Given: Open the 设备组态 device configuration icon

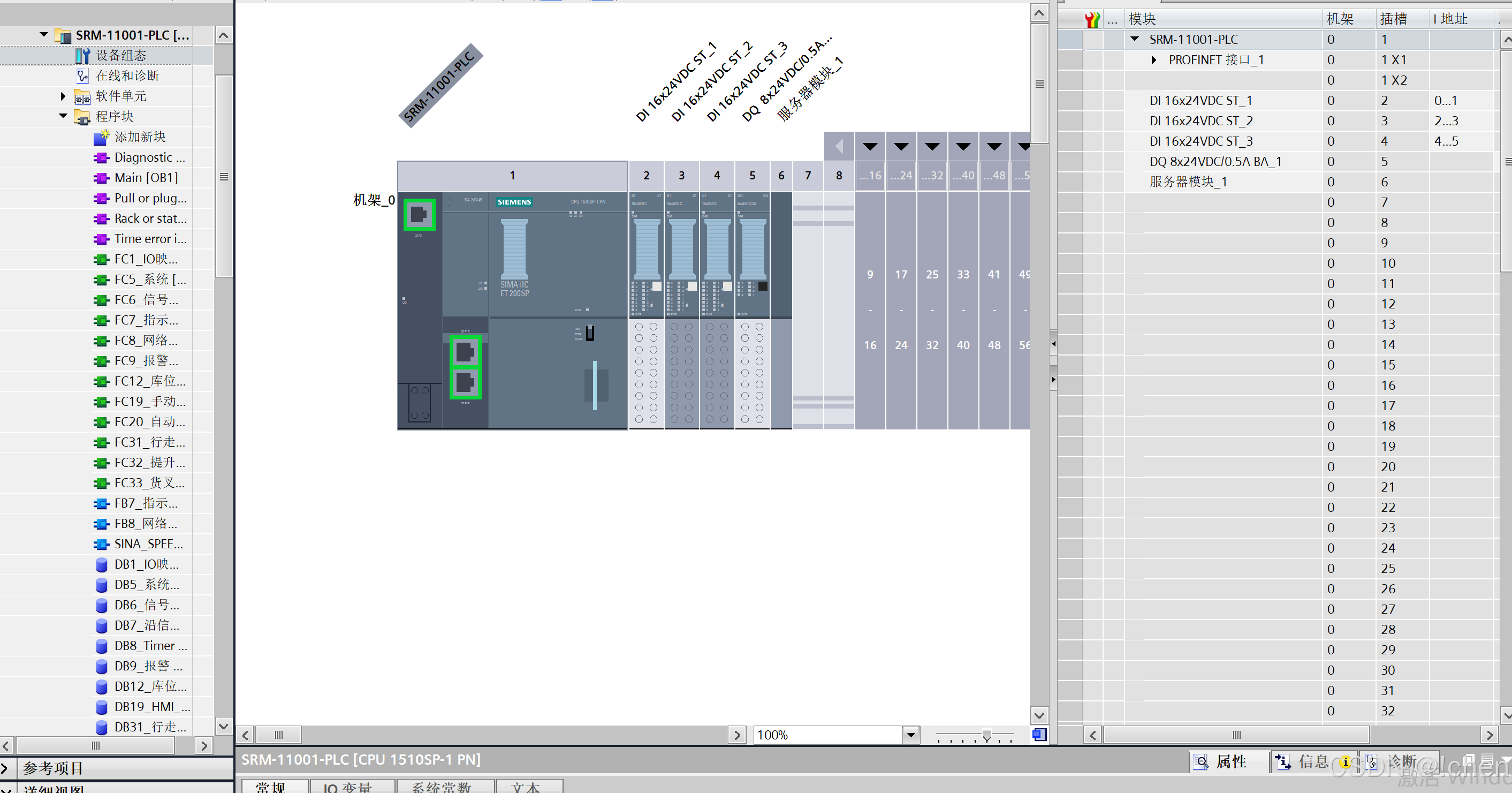Looking at the screenshot, I should (82, 56).
